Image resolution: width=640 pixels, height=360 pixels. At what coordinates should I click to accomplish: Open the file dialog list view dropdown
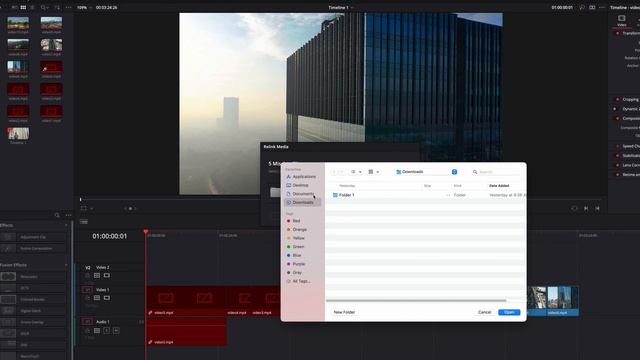coord(356,172)
